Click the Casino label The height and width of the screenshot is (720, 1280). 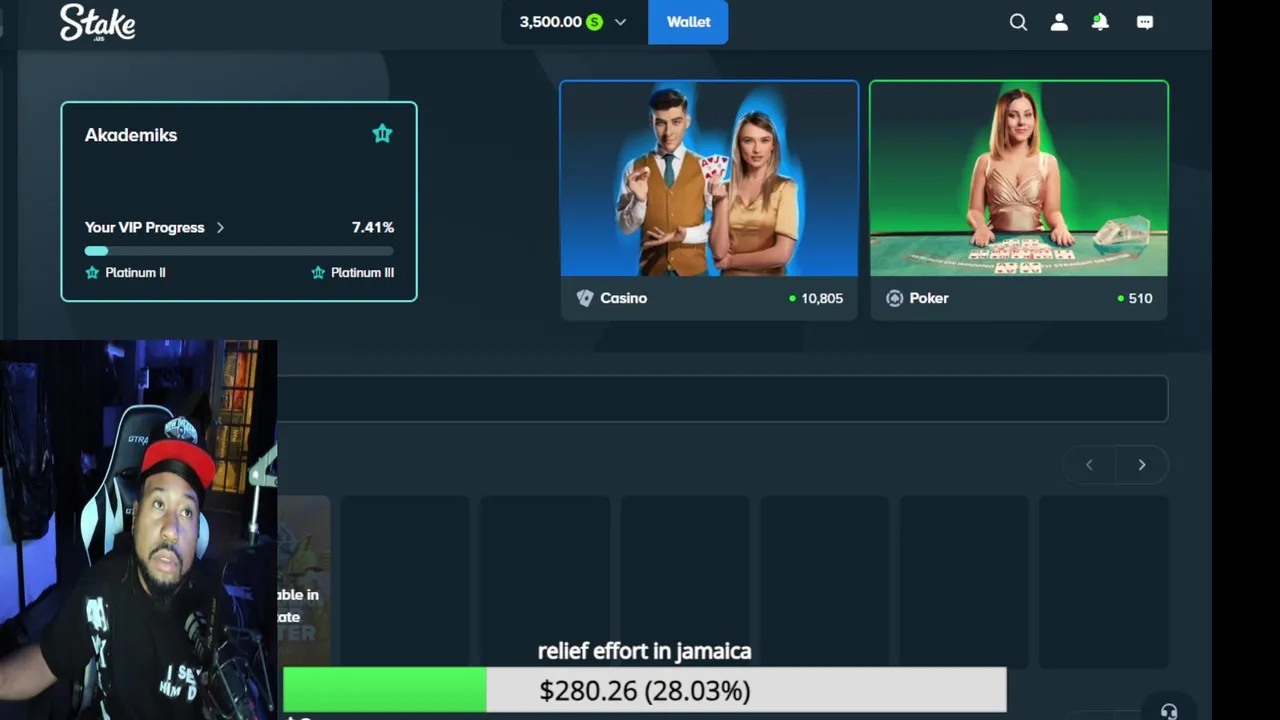pos(623,298)
